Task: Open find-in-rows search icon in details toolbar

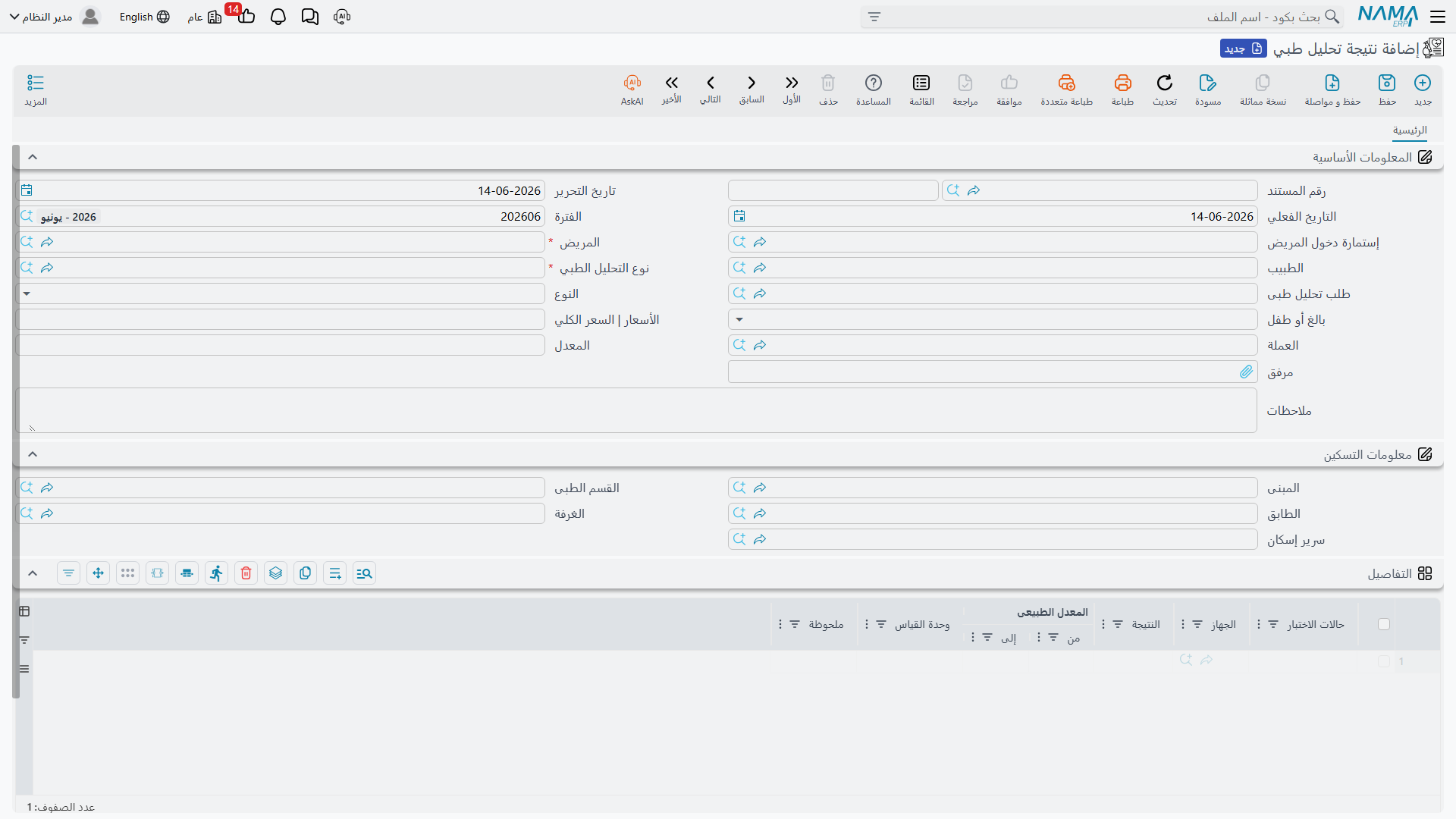Action: pos(364,573)
